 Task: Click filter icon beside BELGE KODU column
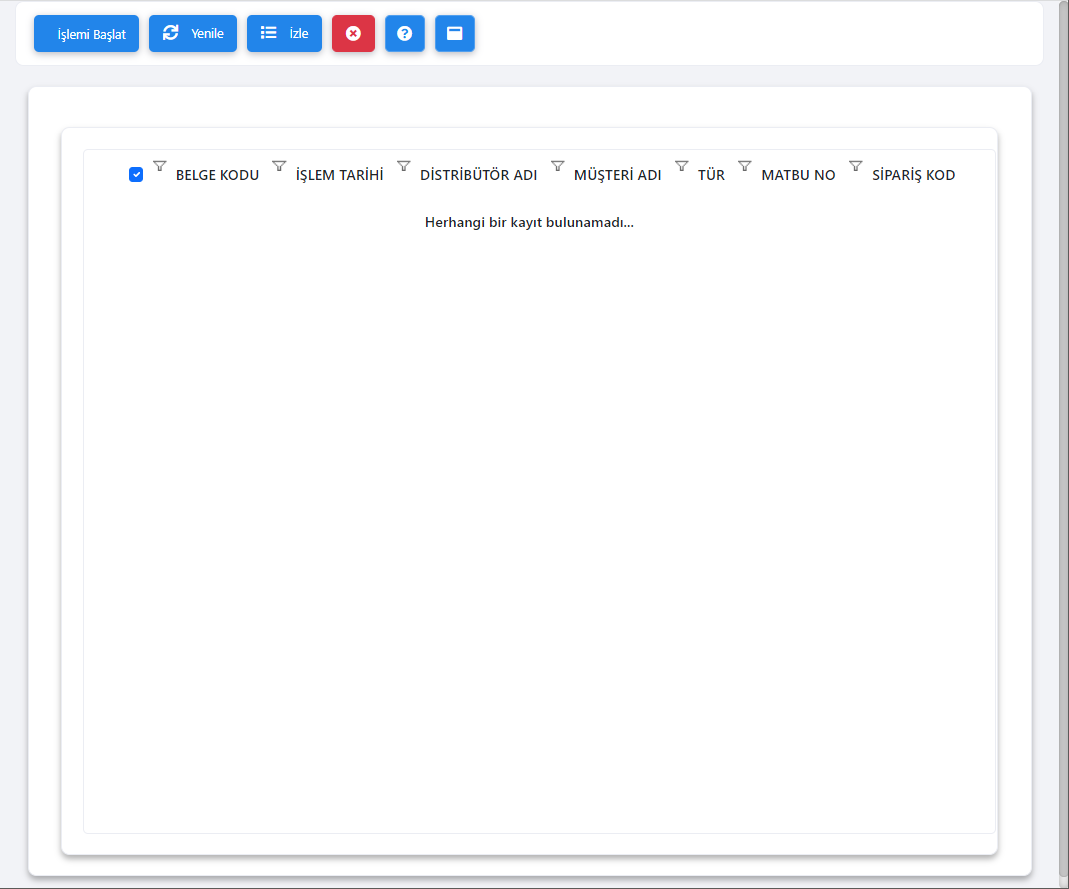[x=159, y=166]
